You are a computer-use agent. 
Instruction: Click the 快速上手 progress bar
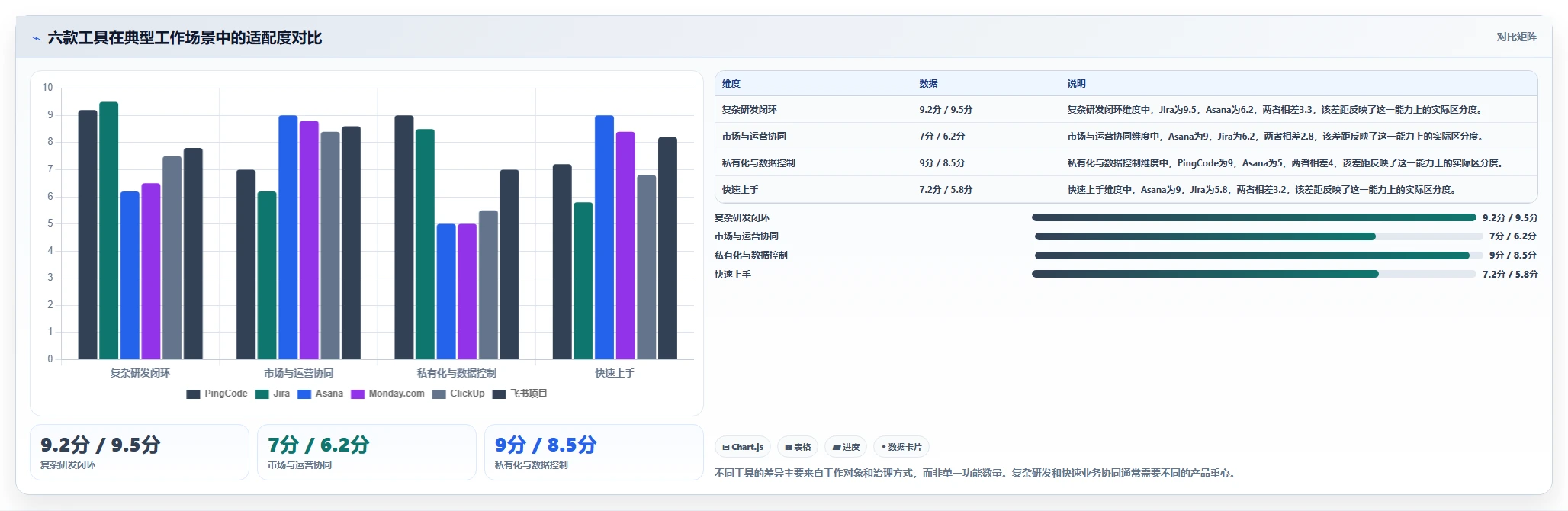click(x=1254, y=274)
